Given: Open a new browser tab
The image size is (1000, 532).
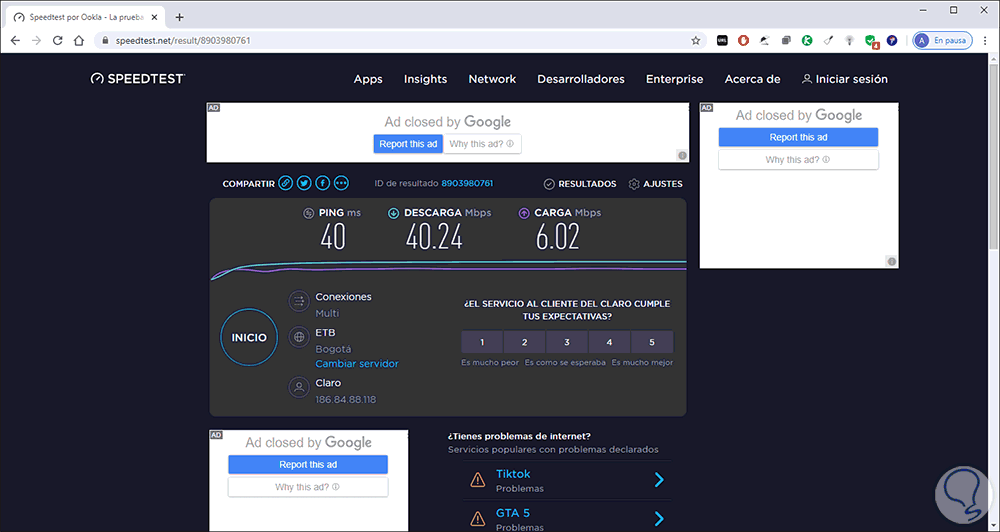Looking at the screenshot, I should [179, 17].
